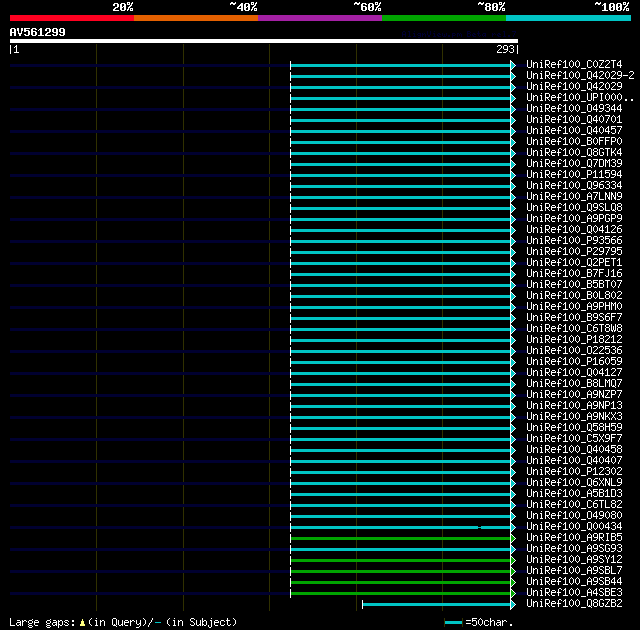The image size is (640, 630).
Task: Click the UniRef100_Q7DM39 label
Action: [574, 164]
